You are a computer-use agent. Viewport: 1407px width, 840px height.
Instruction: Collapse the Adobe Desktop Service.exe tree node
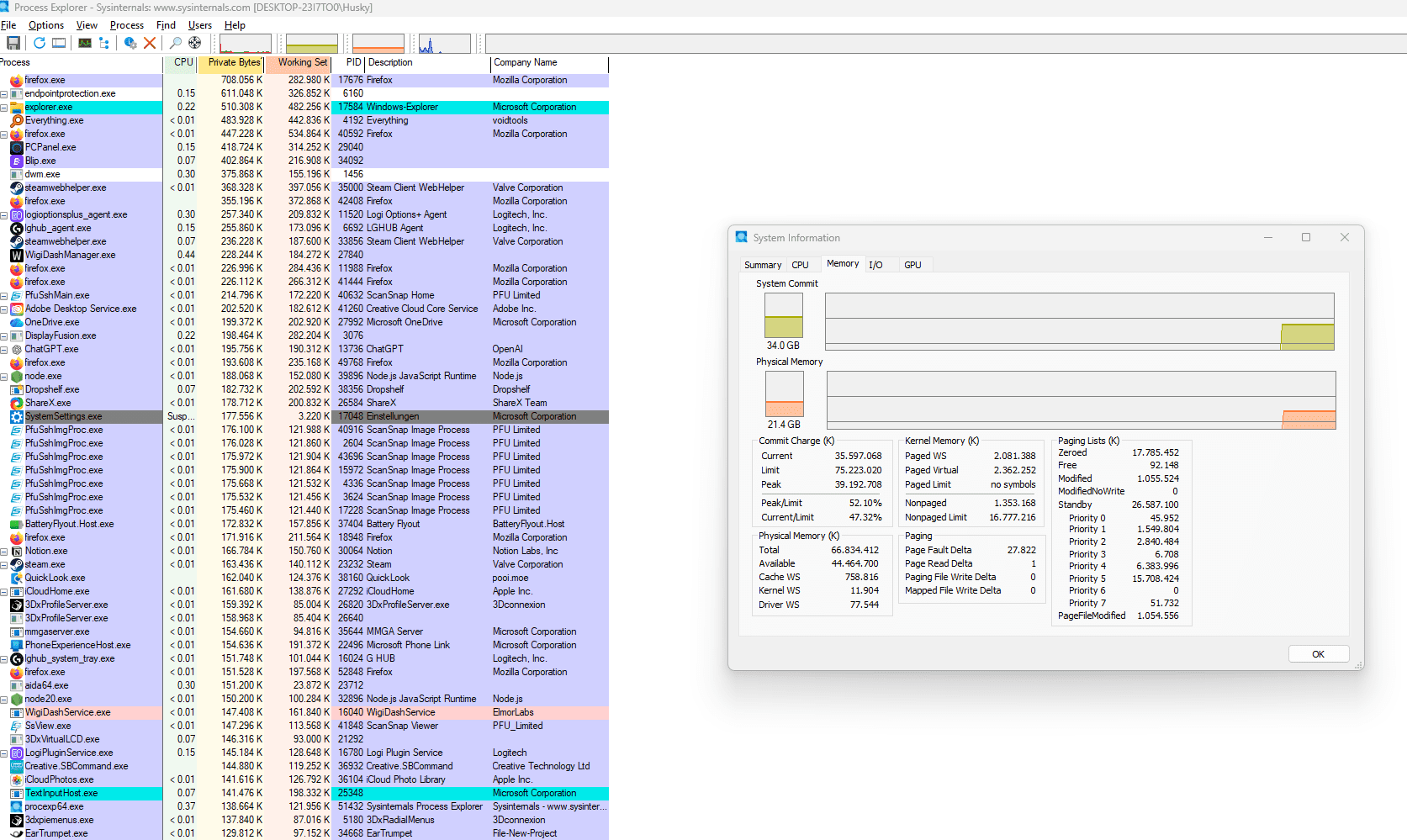coord(3,309)
